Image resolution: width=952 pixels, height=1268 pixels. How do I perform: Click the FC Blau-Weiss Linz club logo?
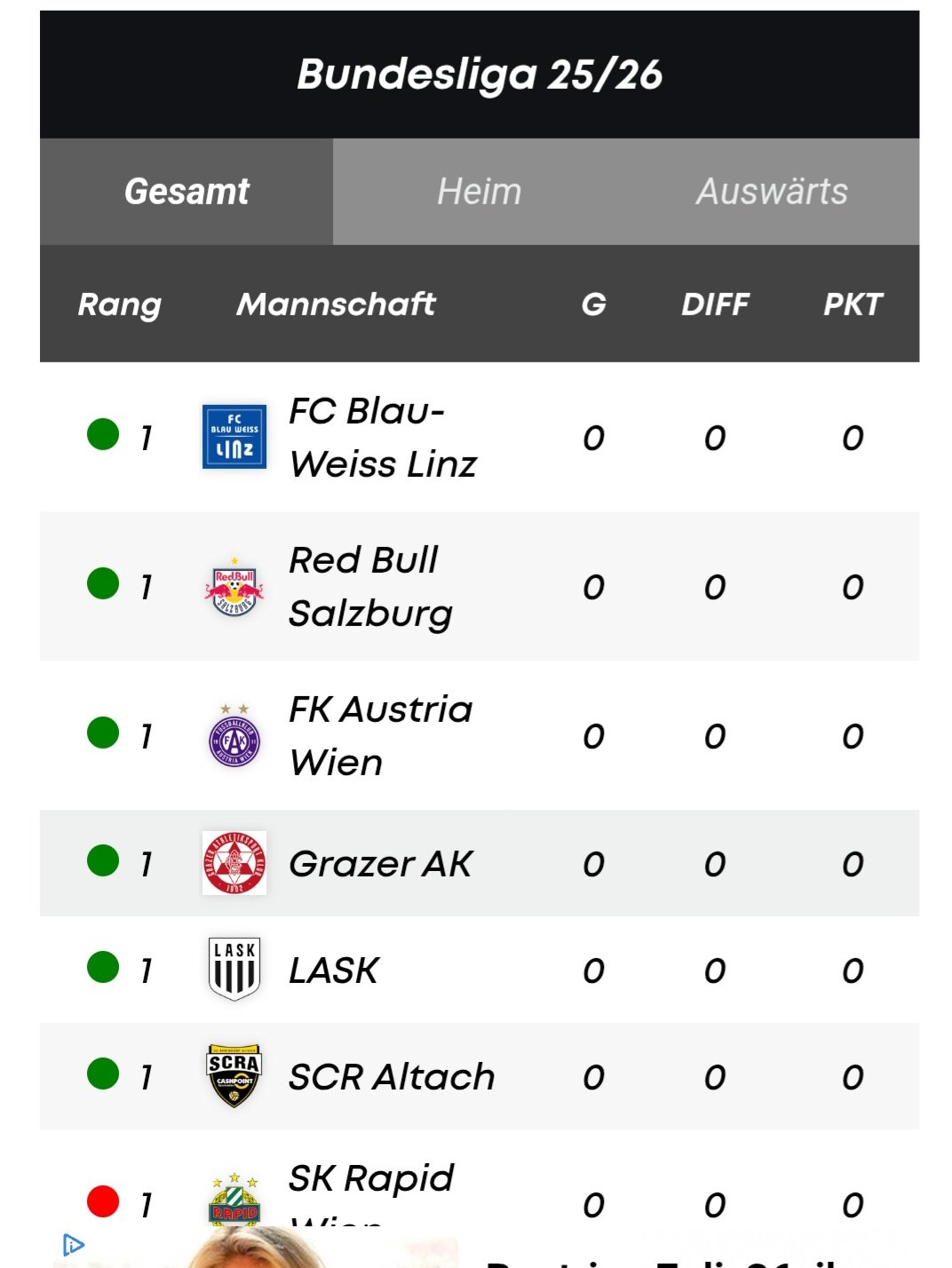point(234,437)
